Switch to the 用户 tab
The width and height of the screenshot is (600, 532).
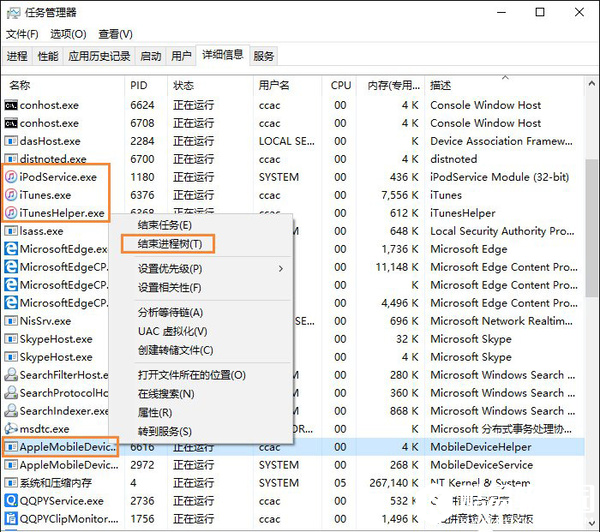[x=181, y=56]
